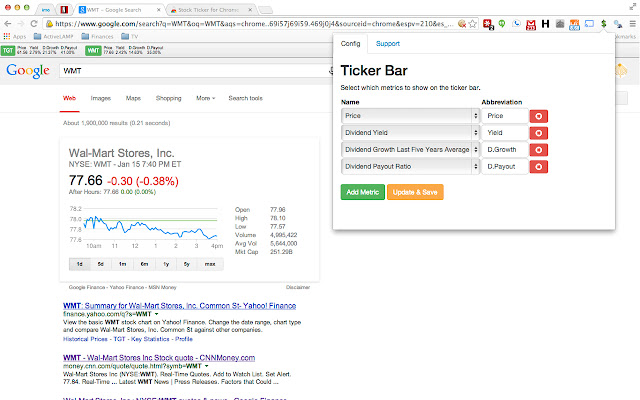Open the Disclaimer link under the chart

[x=298, y=287]
